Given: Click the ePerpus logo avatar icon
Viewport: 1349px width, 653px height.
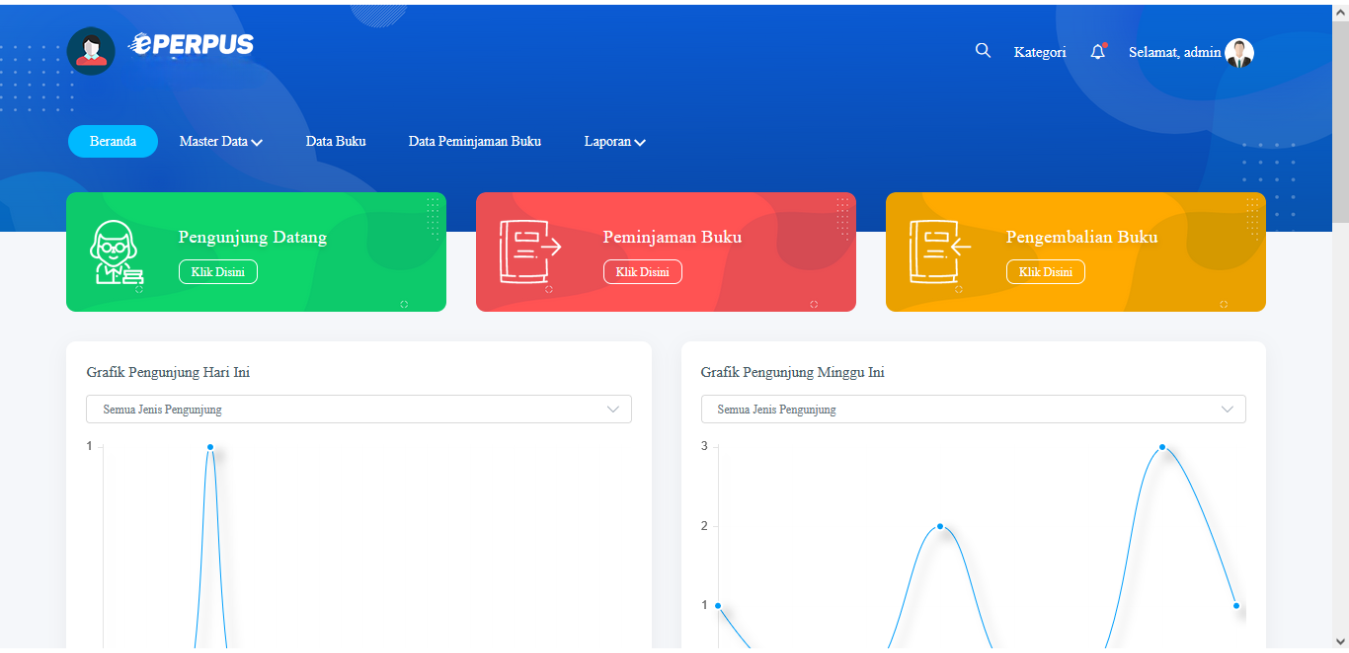Looking at the screenshot, I should [x=91, y=51].
